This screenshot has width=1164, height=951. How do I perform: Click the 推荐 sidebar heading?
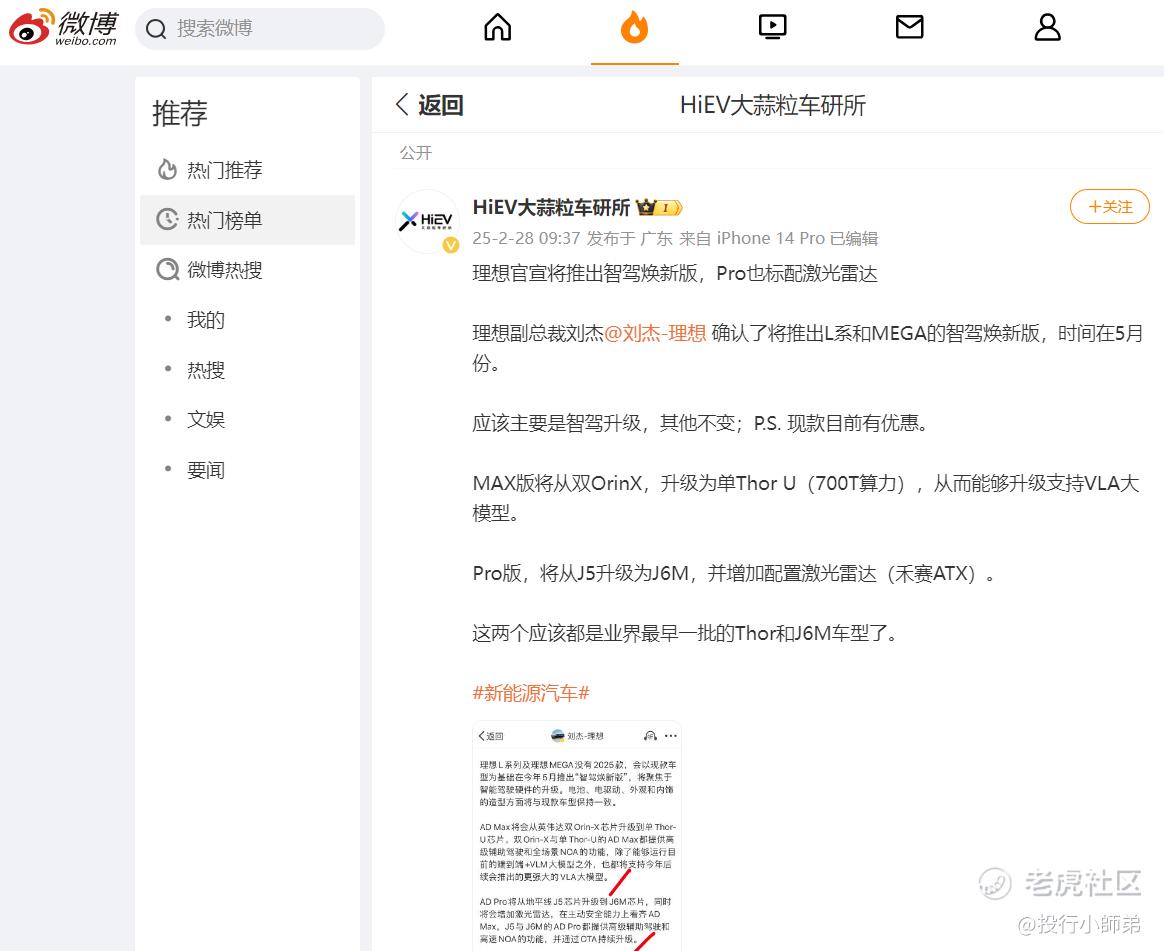point(180,113)
